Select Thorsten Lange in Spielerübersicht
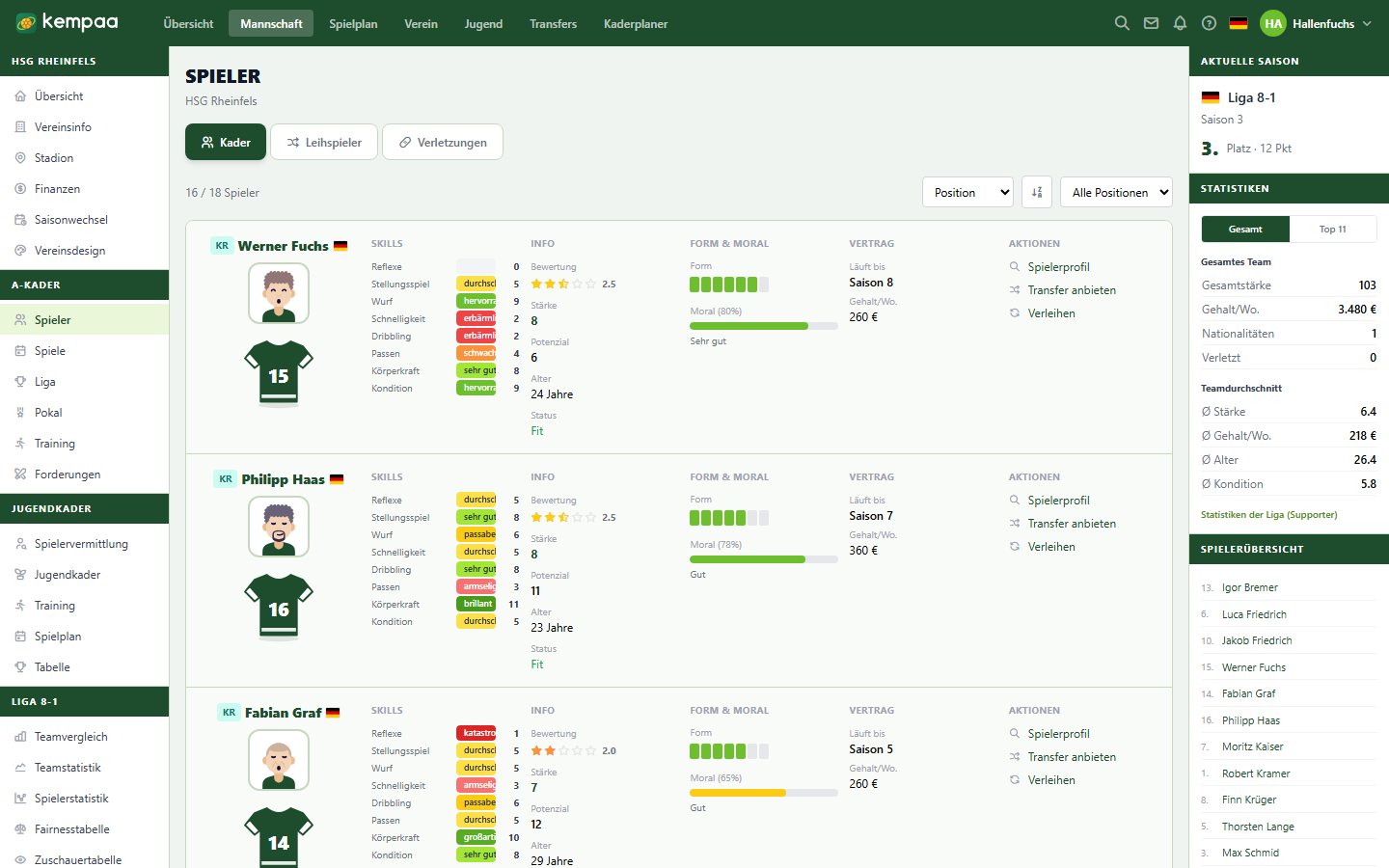The image size is (1389, 868). tap(1258, 827)
